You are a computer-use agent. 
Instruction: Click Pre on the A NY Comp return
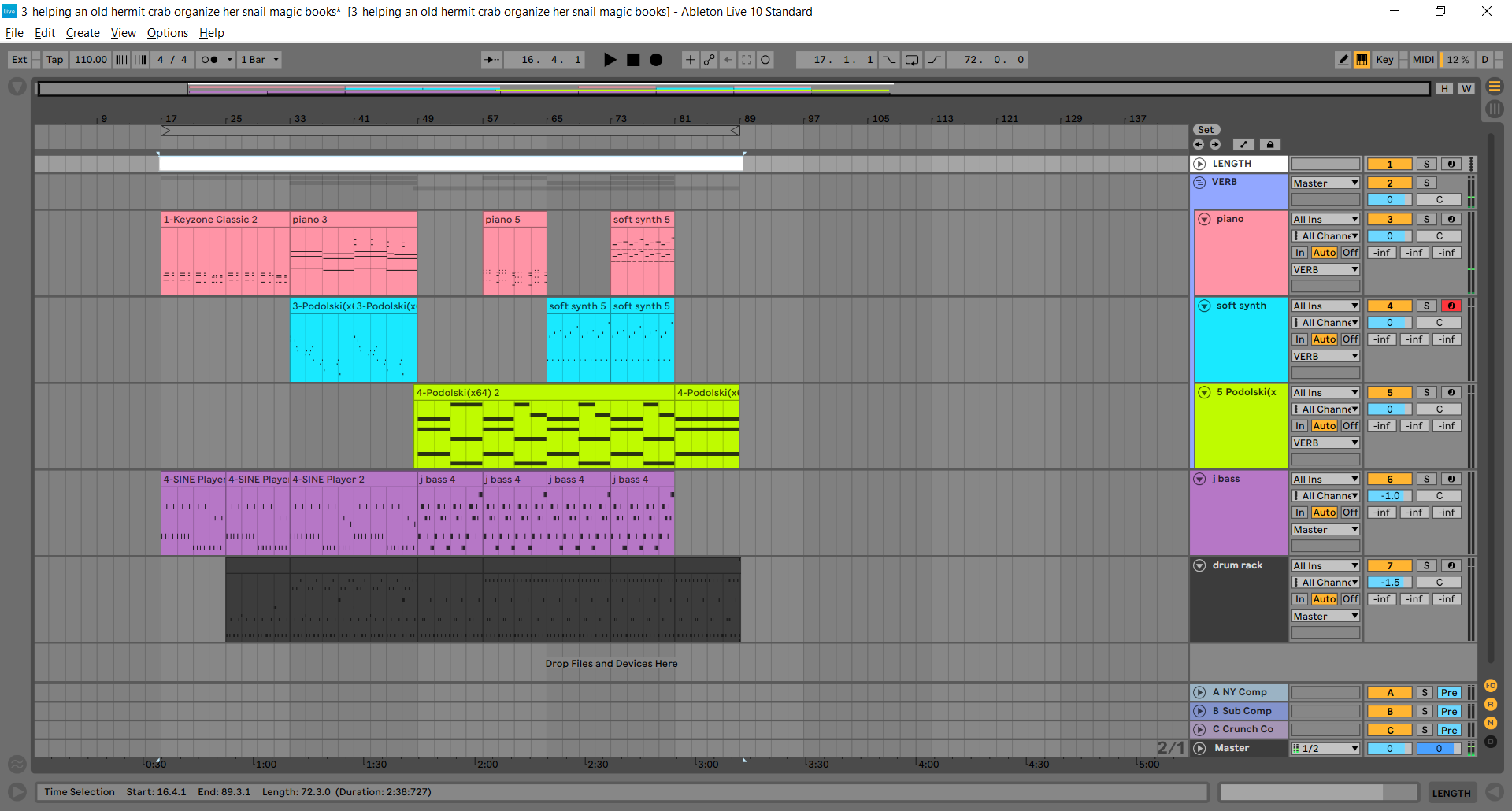click(x=1449, y=693)
